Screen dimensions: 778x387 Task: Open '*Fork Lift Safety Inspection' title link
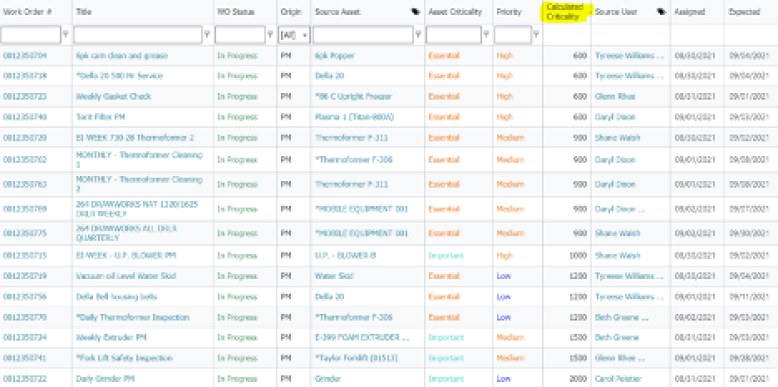124,358
